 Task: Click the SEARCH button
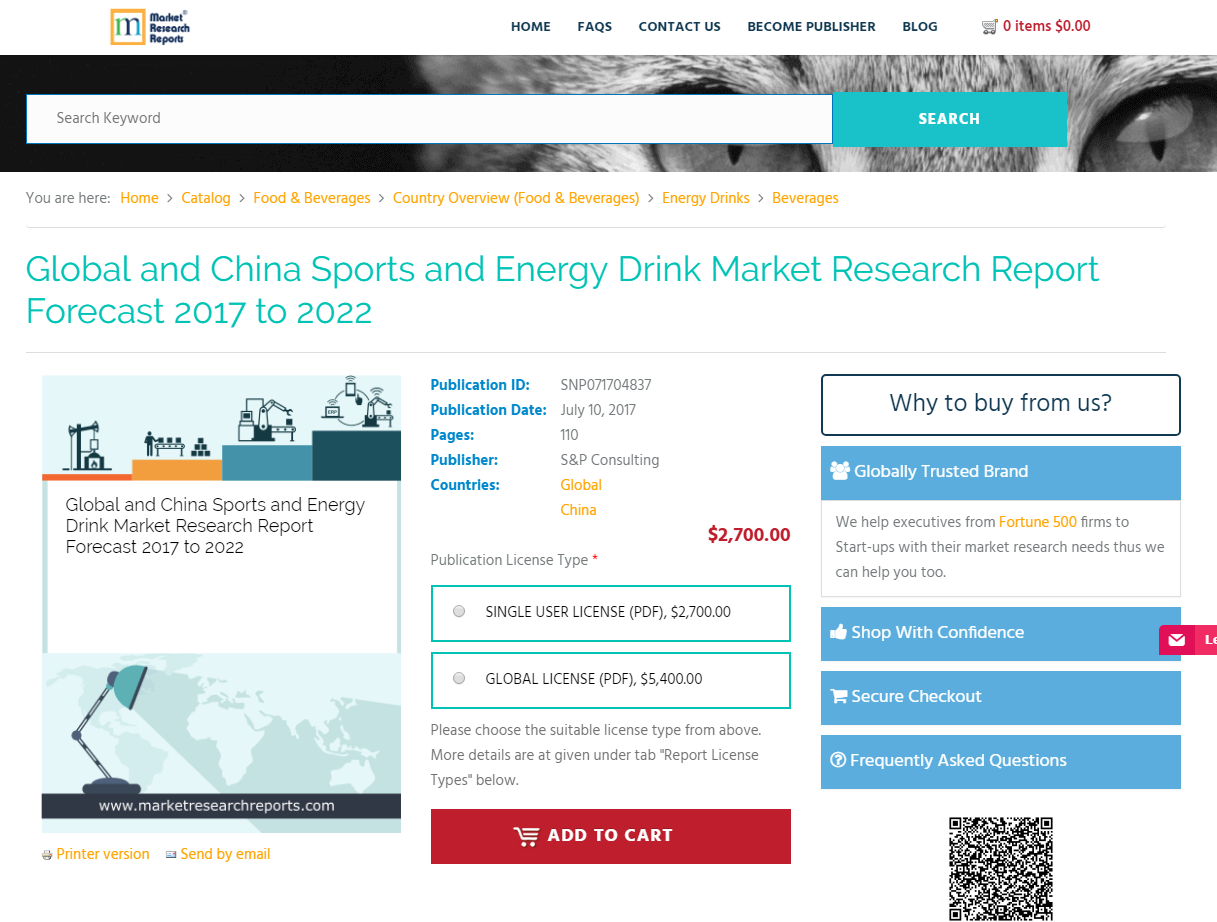tap(950, 119)
